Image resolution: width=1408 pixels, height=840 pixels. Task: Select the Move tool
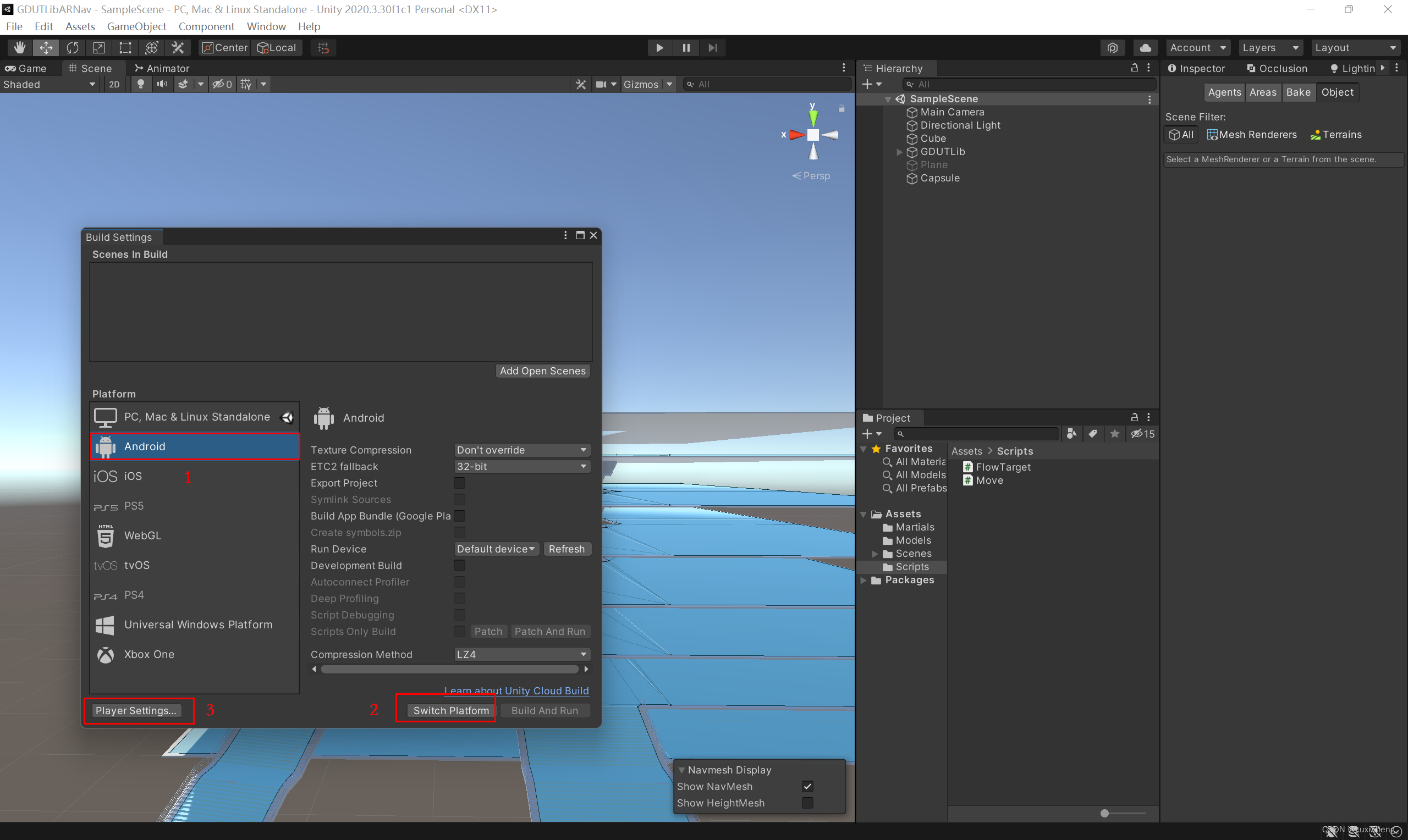pyautogui.click(x=46, y=47)
